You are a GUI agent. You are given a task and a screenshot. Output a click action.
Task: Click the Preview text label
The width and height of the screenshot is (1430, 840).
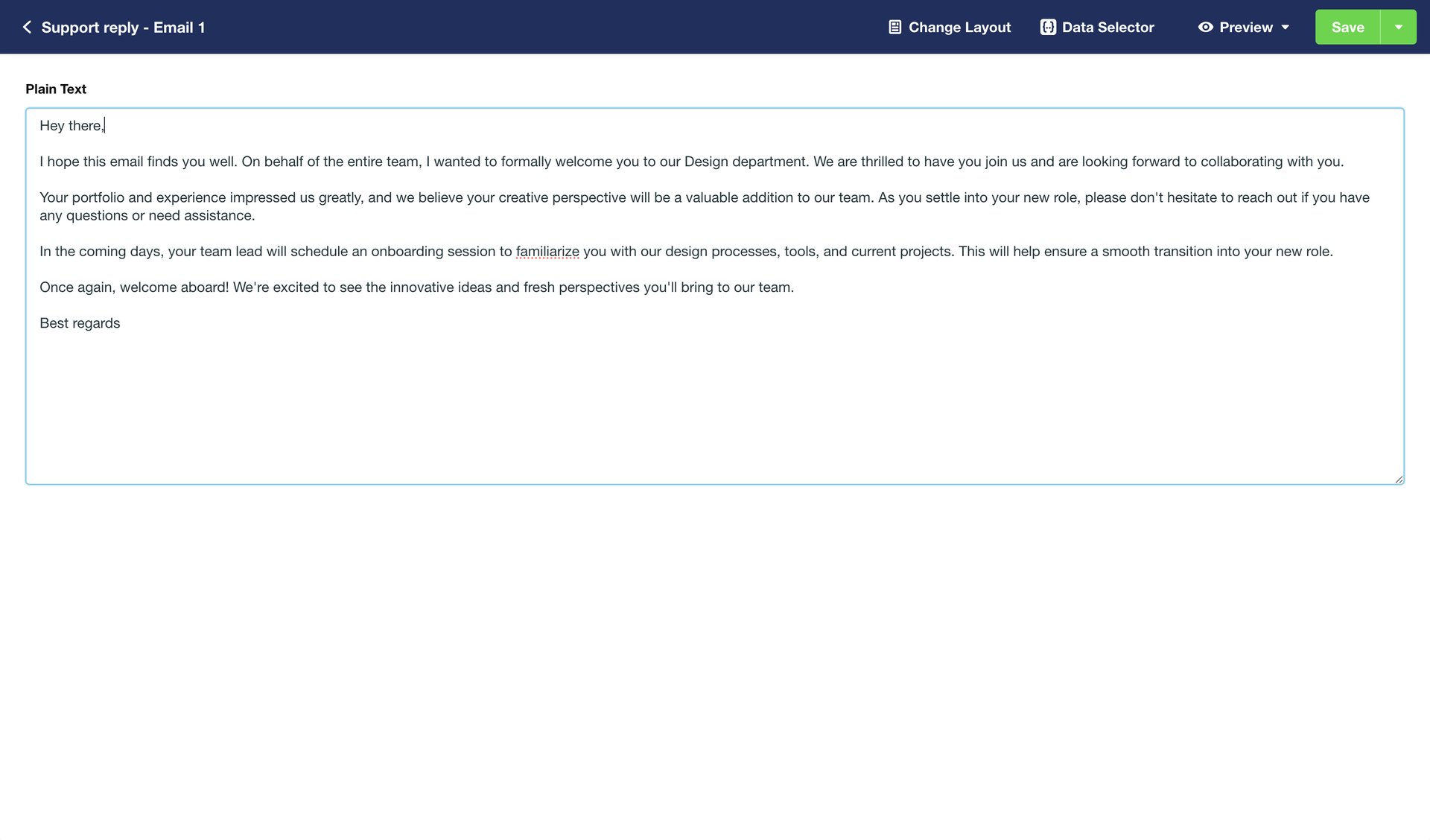point(1245,28)
